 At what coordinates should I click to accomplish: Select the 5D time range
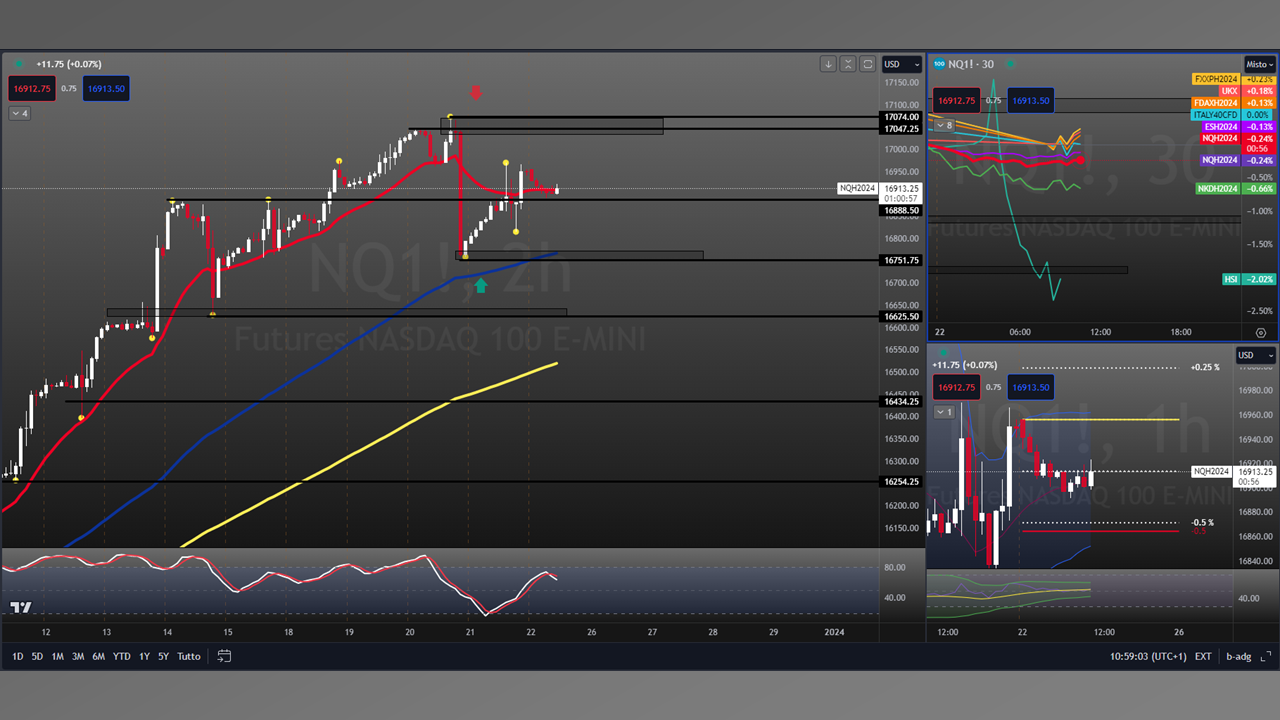[37, 656]
